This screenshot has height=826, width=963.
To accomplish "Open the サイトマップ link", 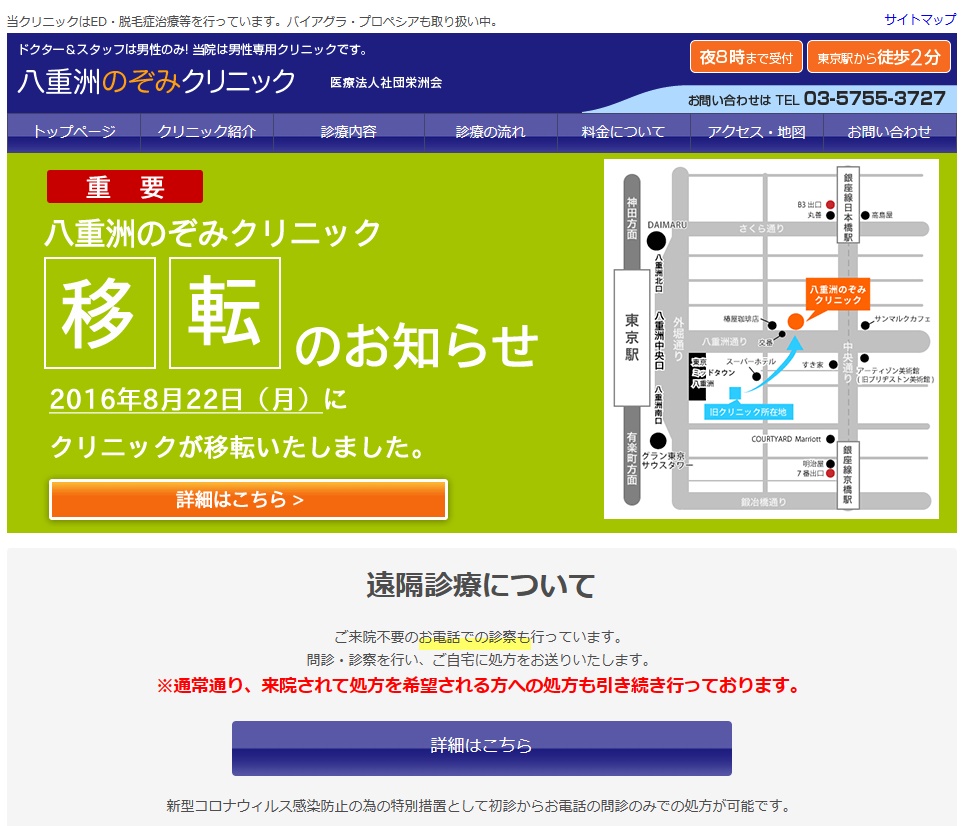I will (920, 19).
